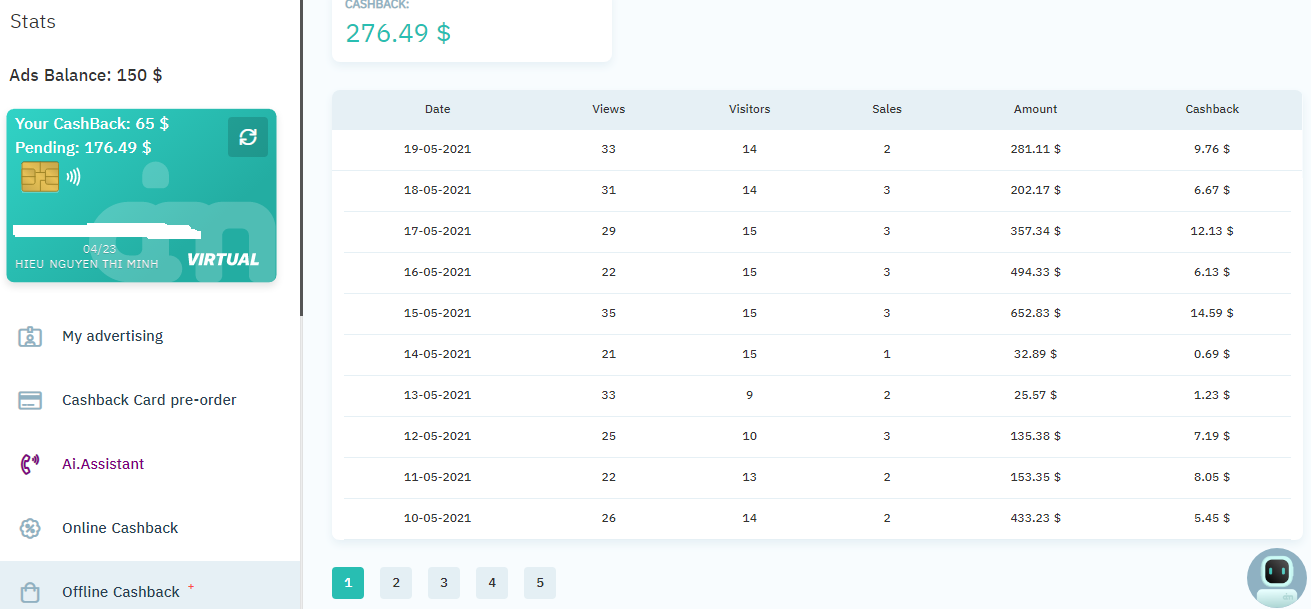Click the Online Cashback percent badge icon

[30, 528]
